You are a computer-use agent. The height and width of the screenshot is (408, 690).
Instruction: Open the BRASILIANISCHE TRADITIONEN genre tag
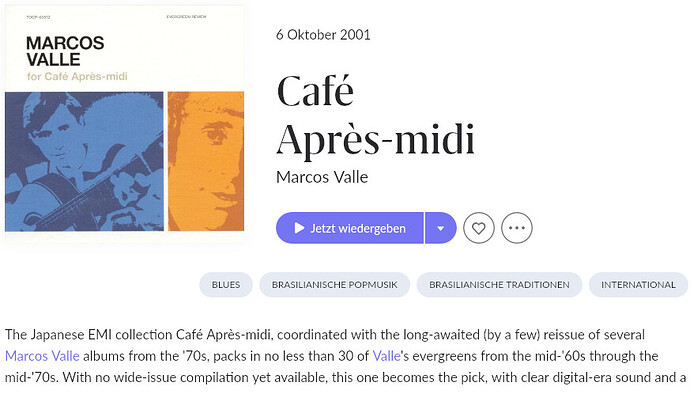click(499, 285)
